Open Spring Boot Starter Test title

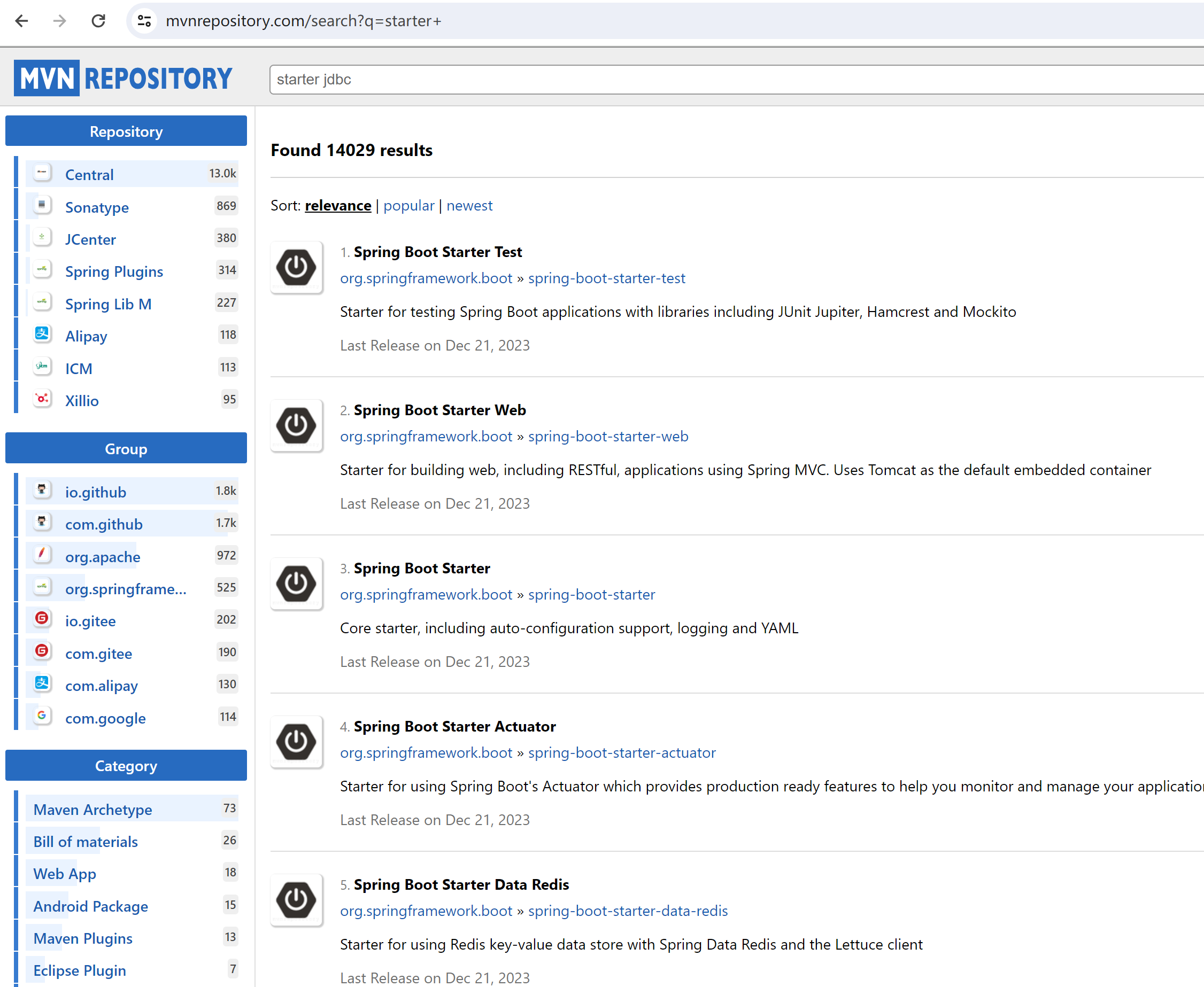437,252
